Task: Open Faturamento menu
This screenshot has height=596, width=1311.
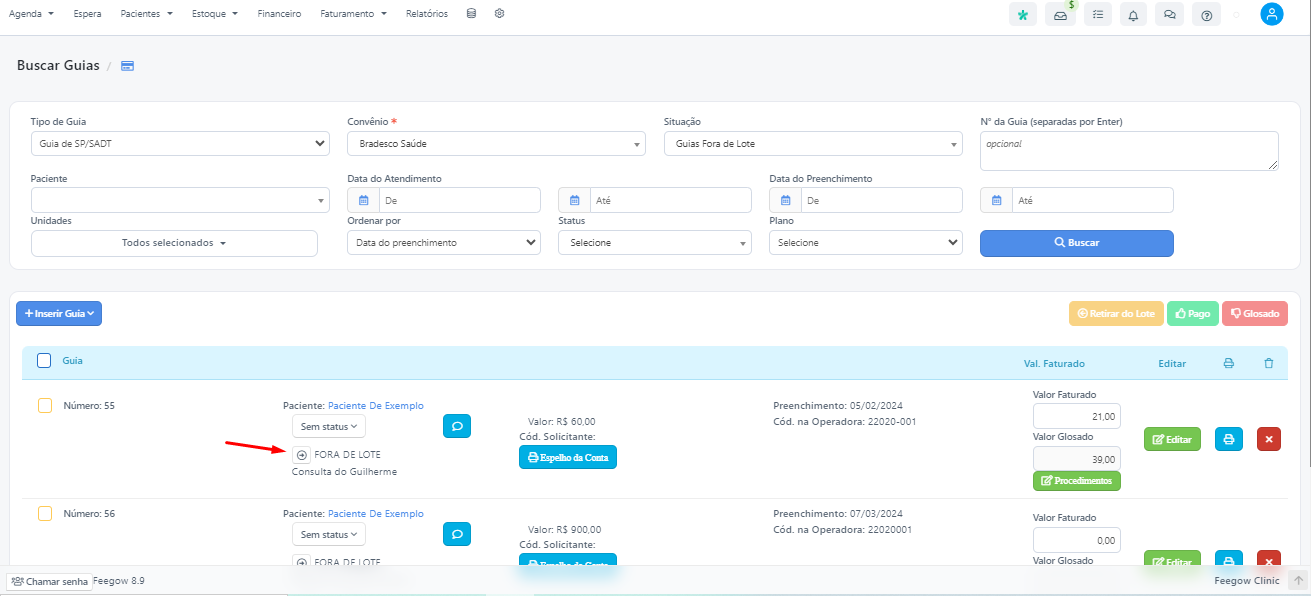Action: click(353, 14)
